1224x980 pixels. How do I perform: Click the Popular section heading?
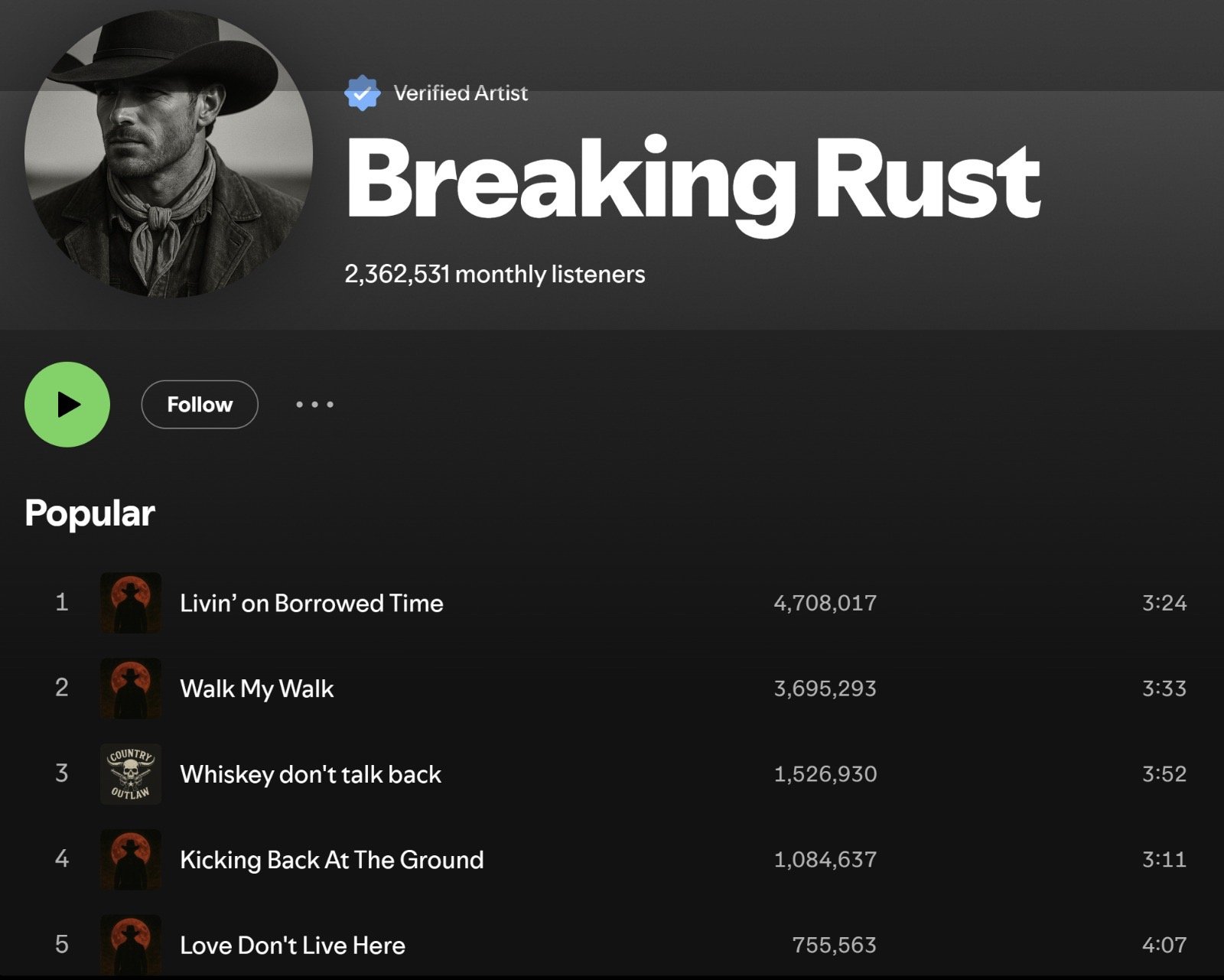tap(90, 514)
